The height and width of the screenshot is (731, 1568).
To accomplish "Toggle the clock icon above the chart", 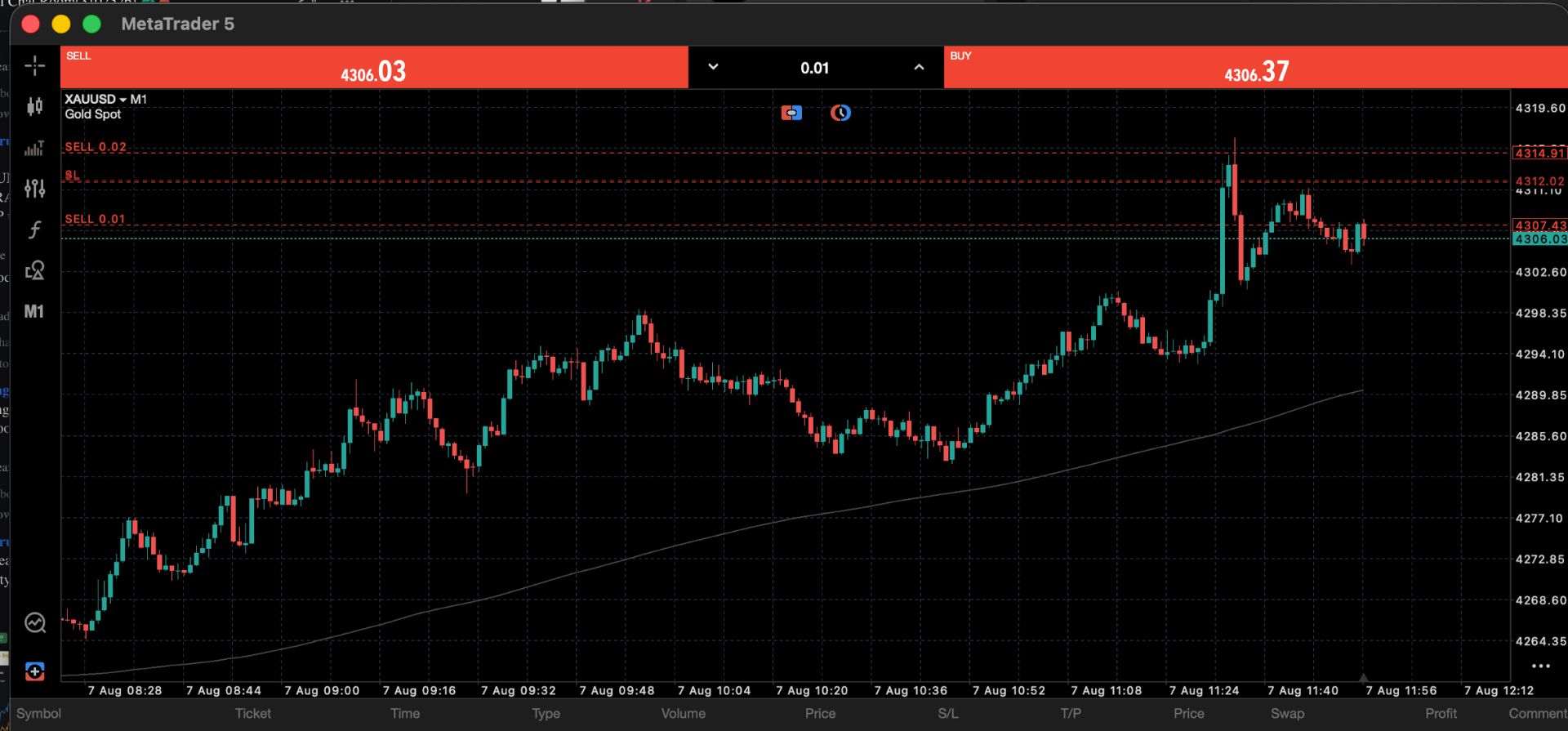I will 840,113.
